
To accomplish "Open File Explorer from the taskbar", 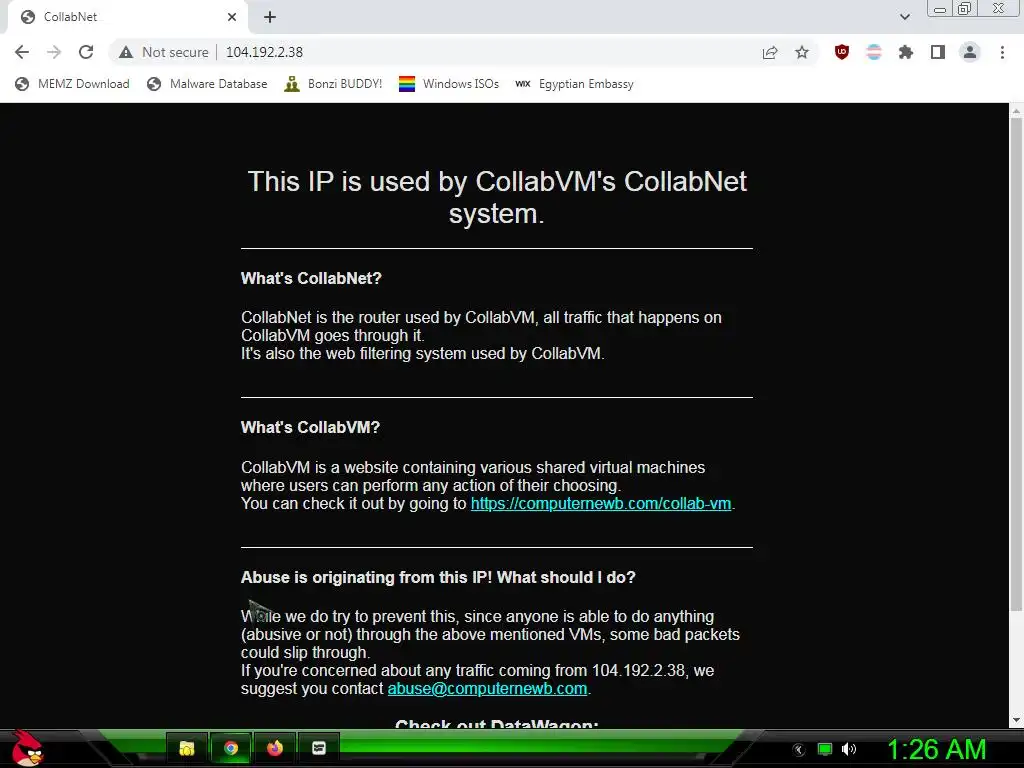I will (187, 748).
